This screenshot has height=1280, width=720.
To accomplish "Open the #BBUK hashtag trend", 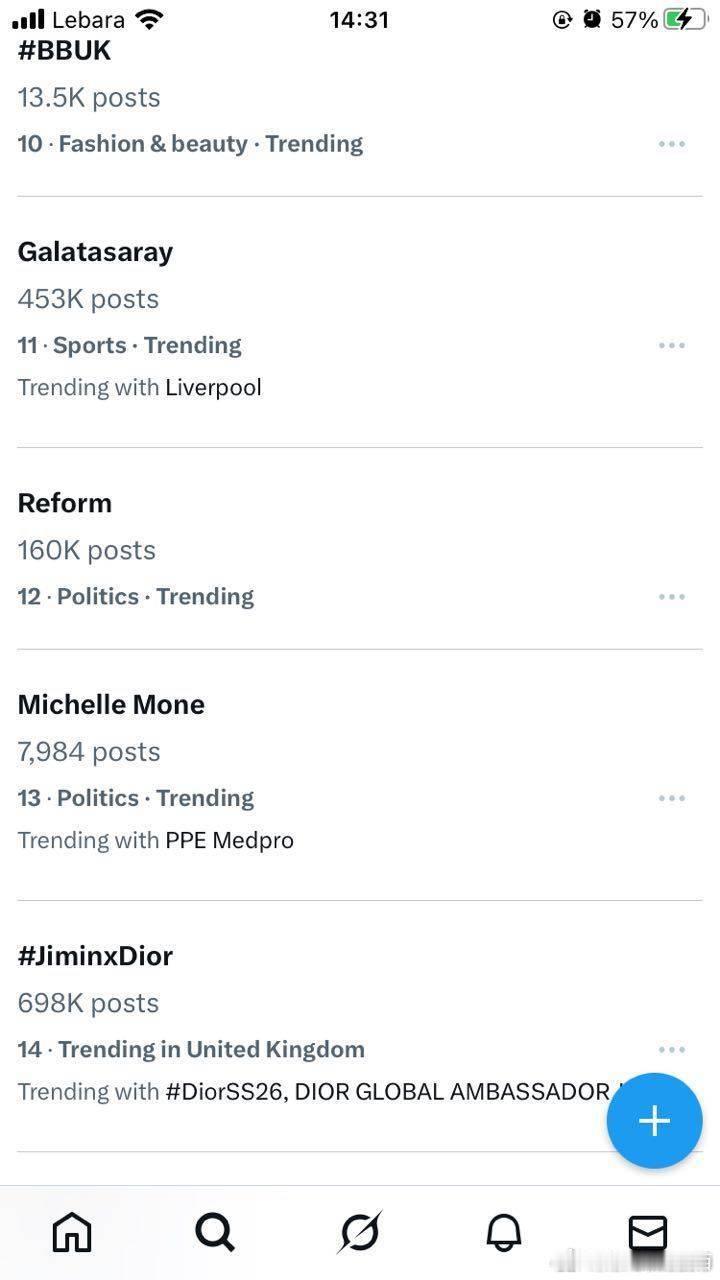I will pyautogui.click(x=64, y=52).
